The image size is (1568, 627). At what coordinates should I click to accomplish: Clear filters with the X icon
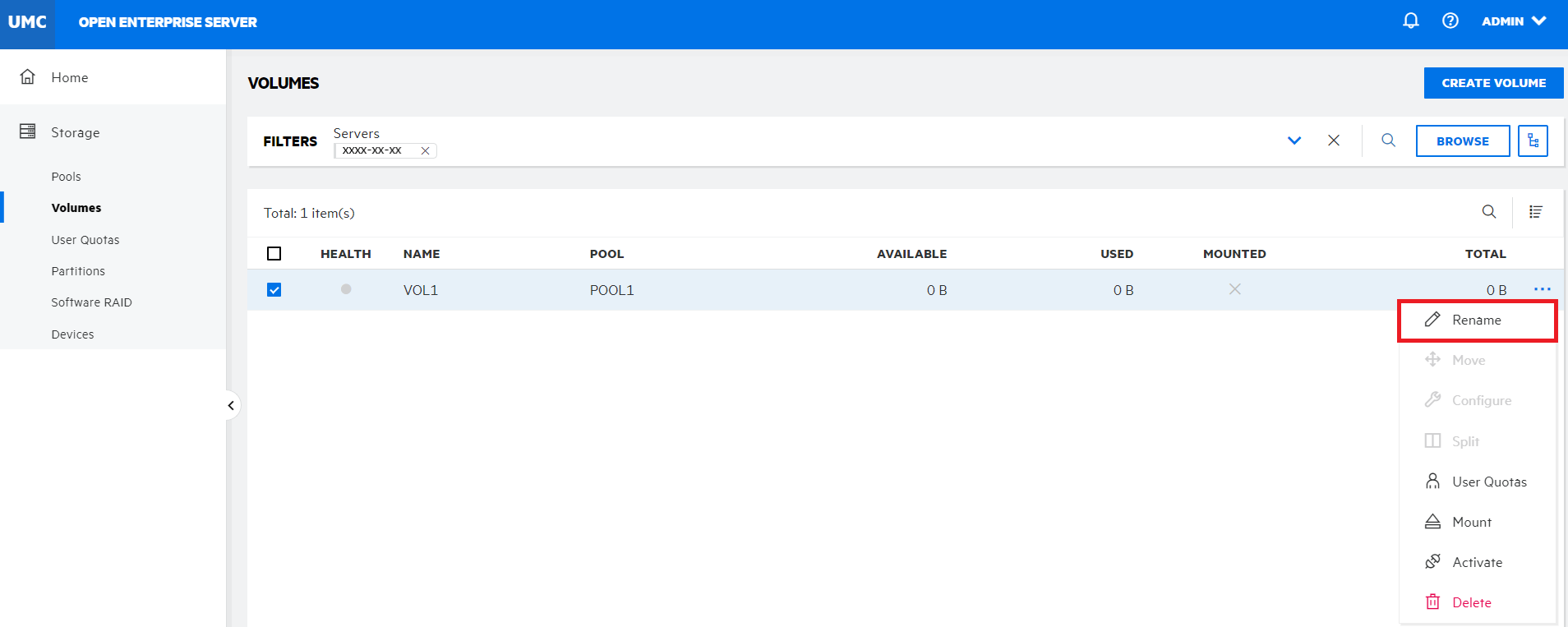click(1333, 141)
